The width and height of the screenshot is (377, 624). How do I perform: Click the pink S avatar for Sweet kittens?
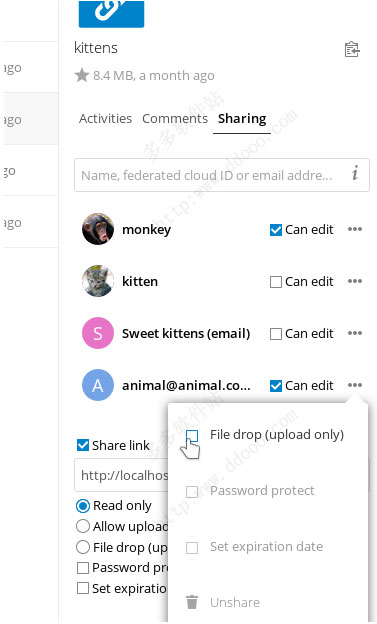pos(98,333)
